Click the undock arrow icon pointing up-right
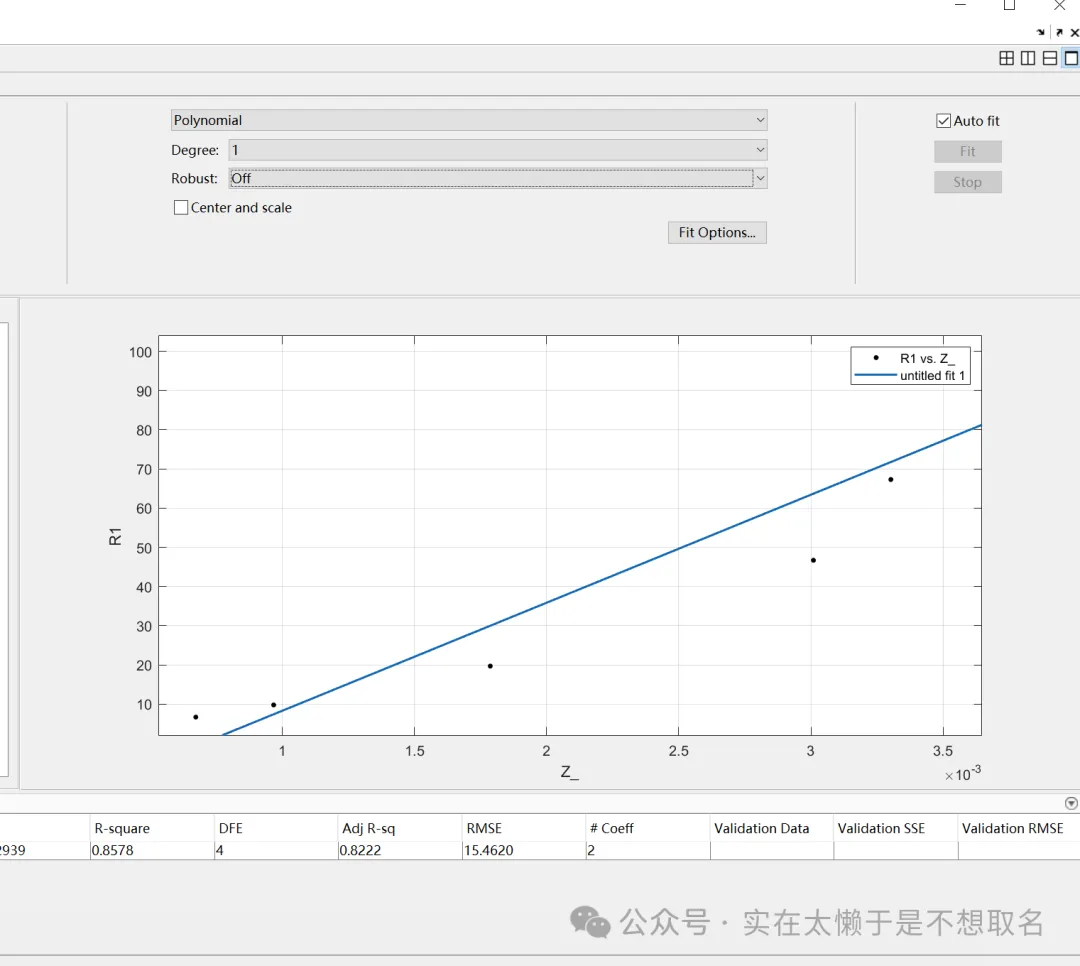The image size is (1080, 966). click(1059, 33)
